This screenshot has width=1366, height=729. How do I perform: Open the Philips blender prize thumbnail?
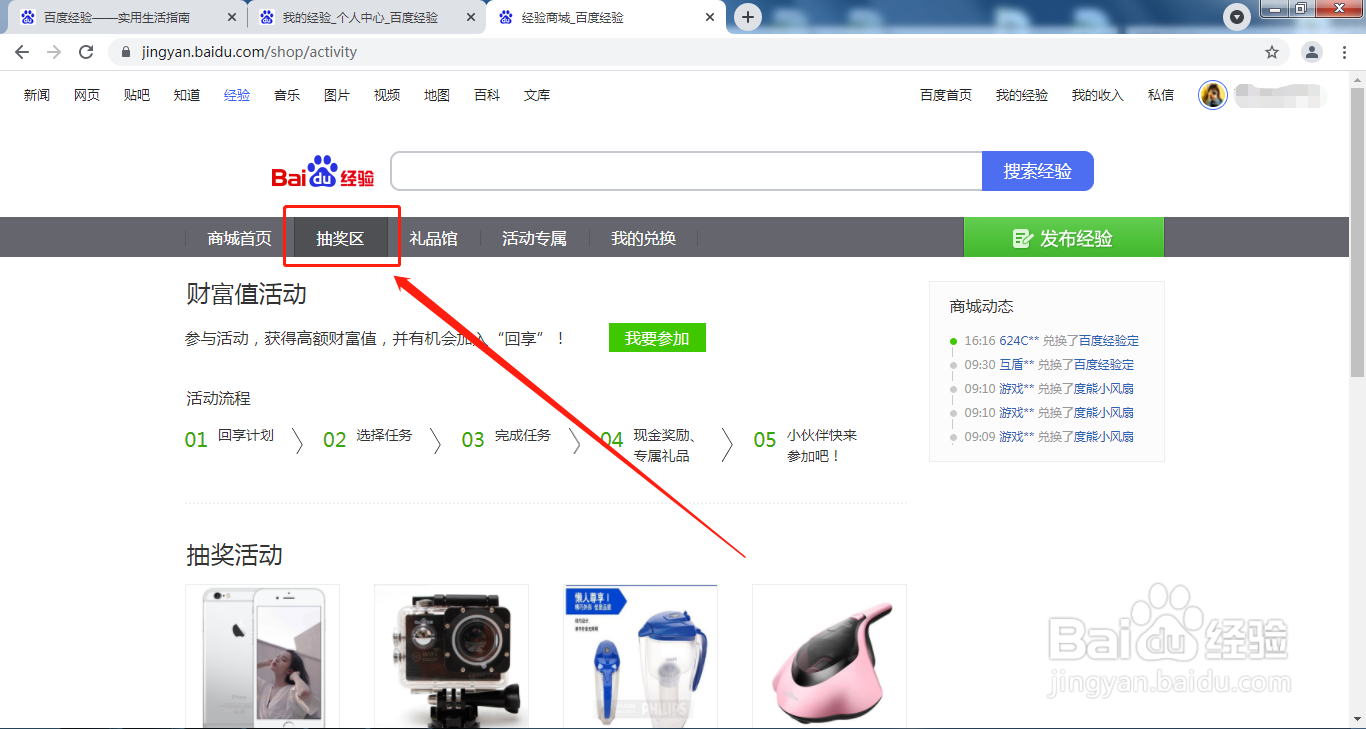(641, 656)
